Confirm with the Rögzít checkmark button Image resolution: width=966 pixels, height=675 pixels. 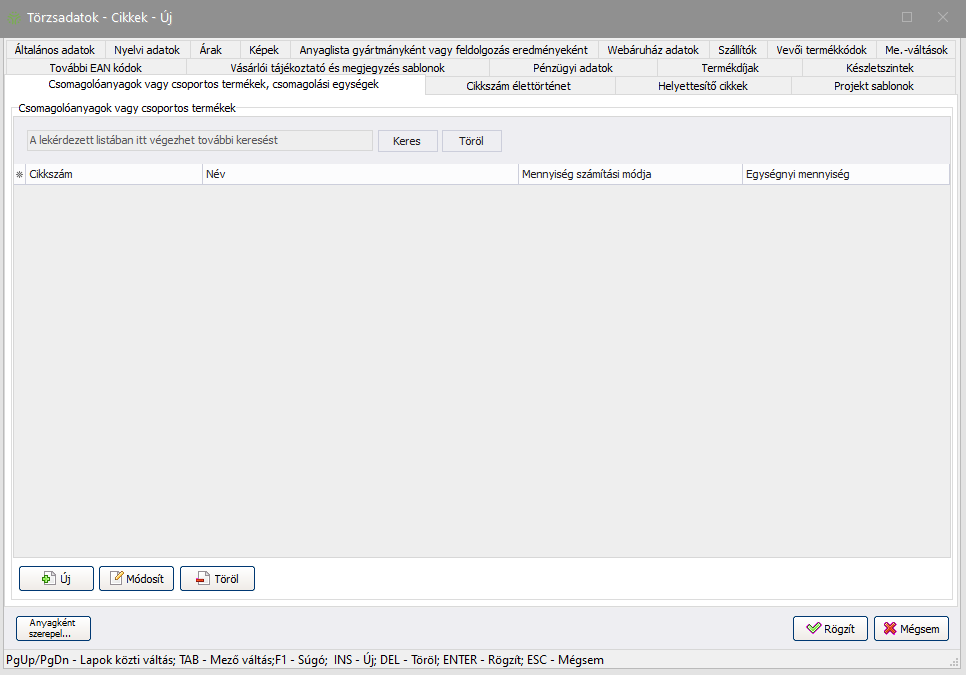[x=830, y=629]
